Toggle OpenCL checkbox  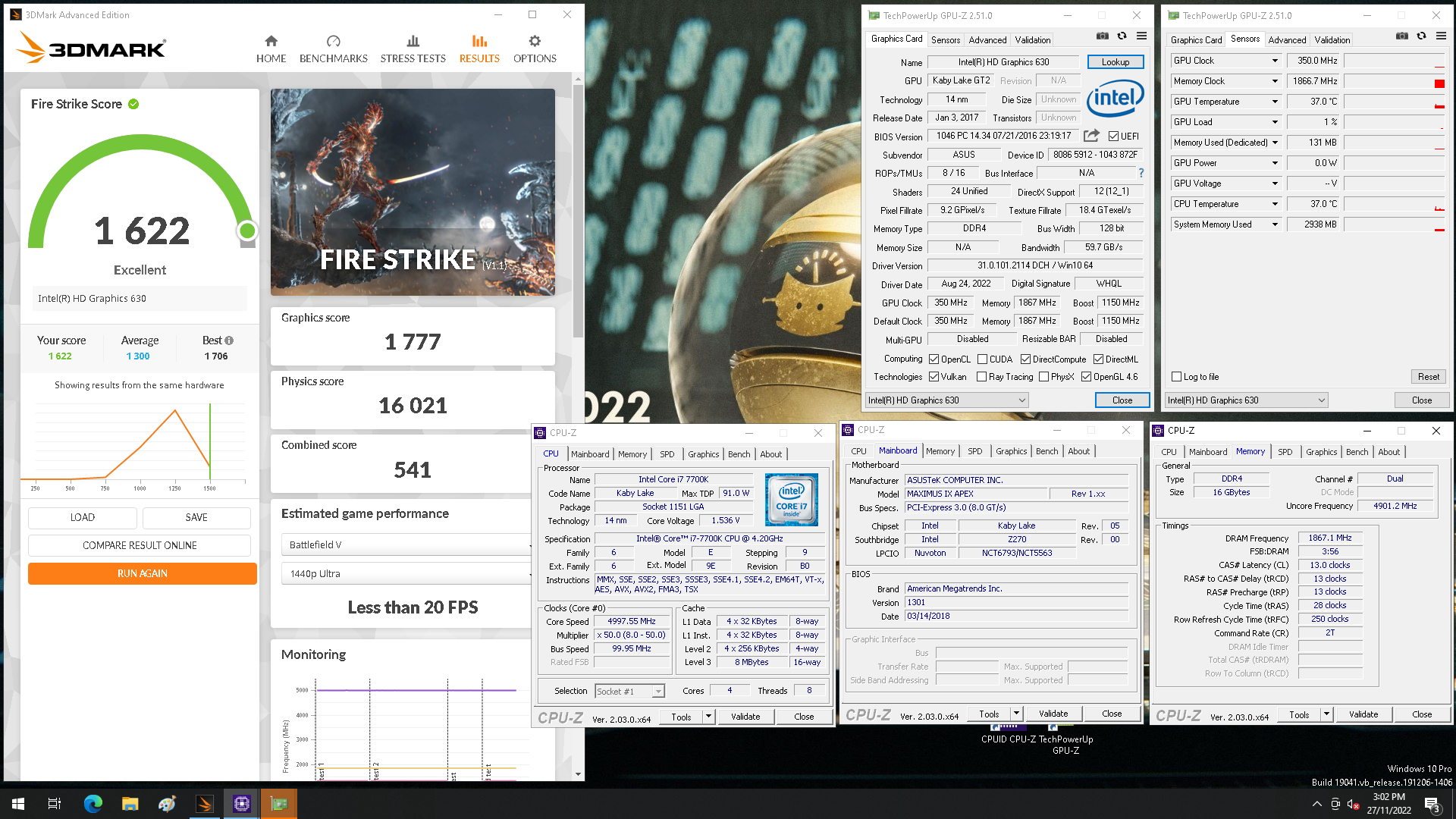[934, 359]
